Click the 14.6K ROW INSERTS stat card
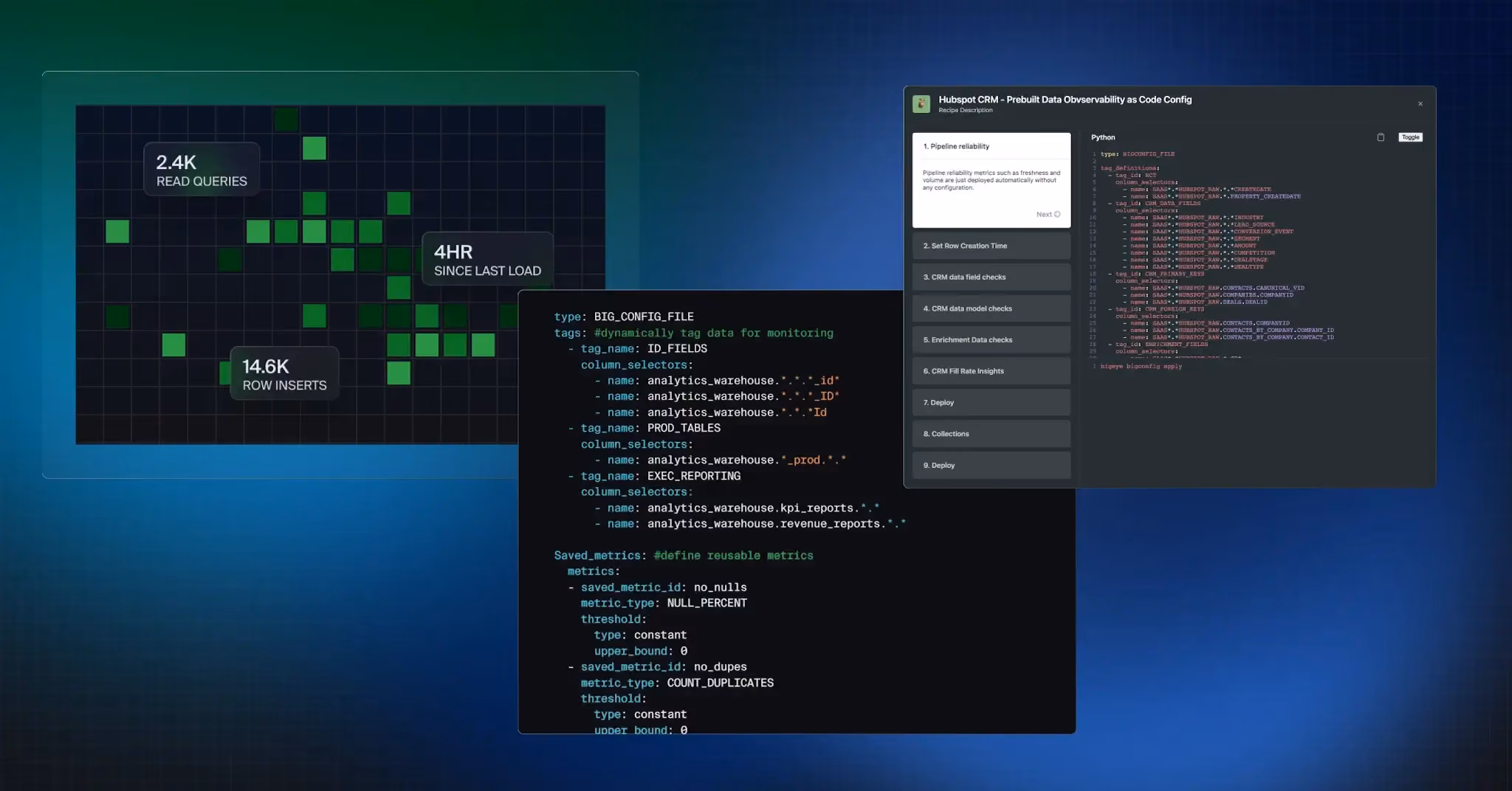 pyautogui.click(x=284, y=374)
